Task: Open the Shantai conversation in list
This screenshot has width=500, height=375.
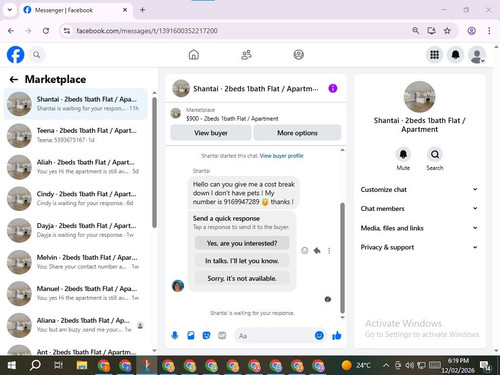Action: click(x=76, y=104)
